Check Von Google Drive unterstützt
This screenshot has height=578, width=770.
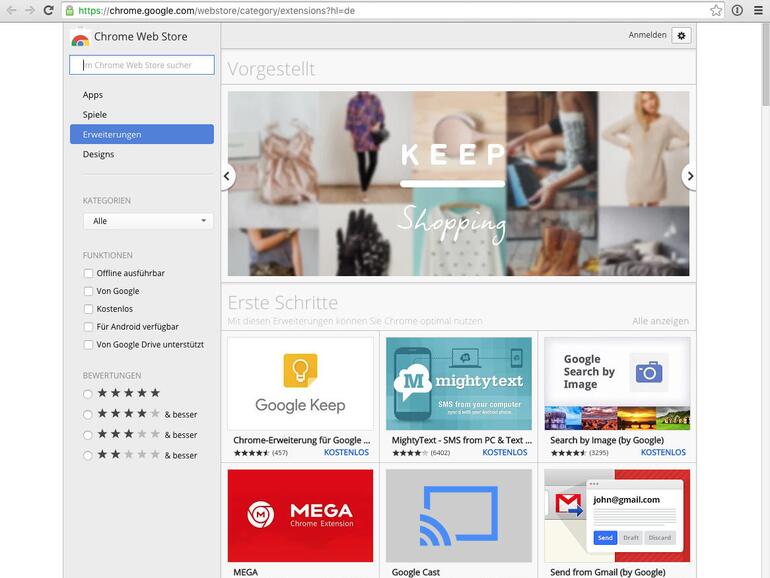click(x=88, y=345)
